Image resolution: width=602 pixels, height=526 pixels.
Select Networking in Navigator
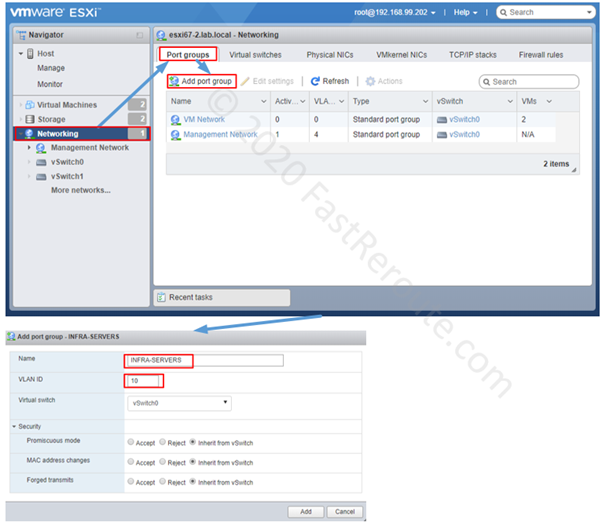[x=82, y=134]
